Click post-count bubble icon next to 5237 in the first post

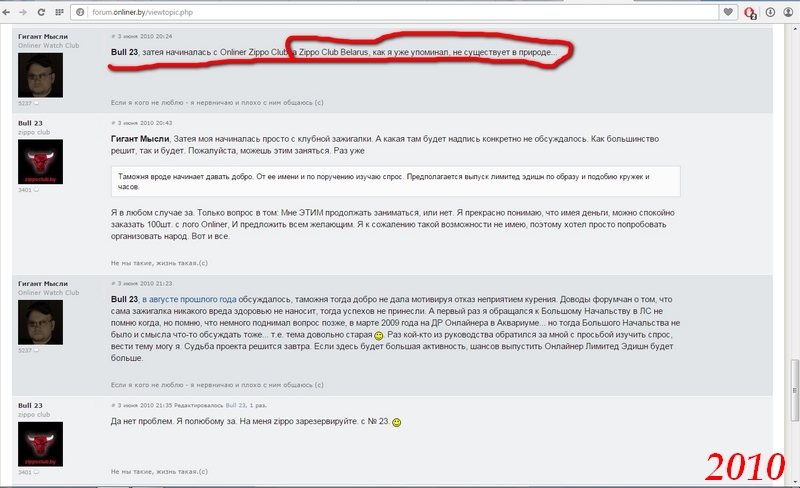coord(36,103)
